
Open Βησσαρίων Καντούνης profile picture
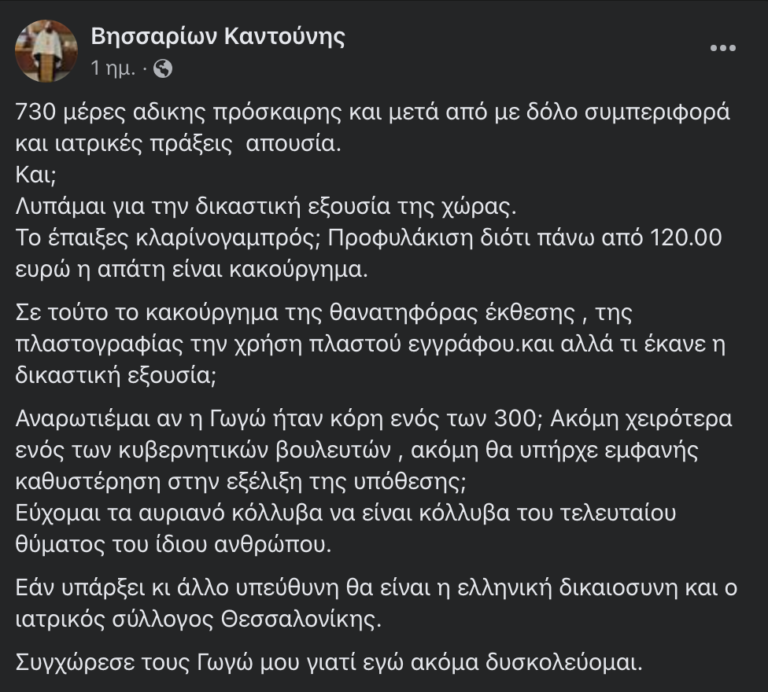[46, 50]
